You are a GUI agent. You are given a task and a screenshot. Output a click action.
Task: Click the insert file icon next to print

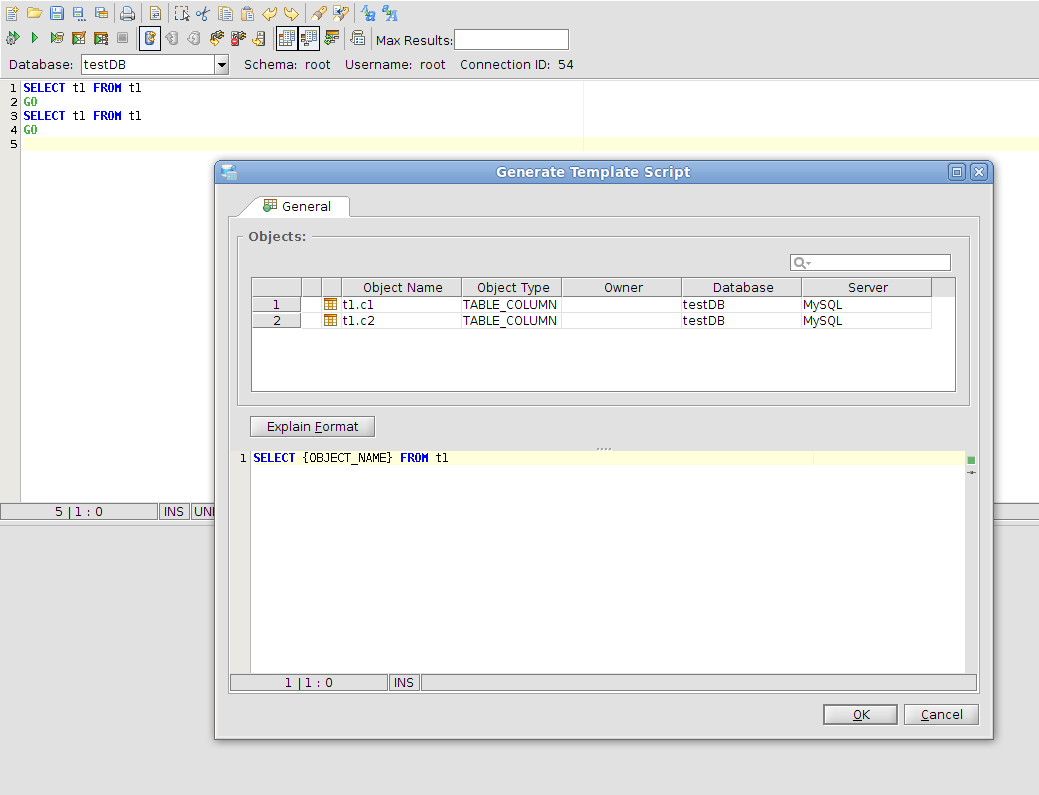pyautogui.click(x=155, y=13)
